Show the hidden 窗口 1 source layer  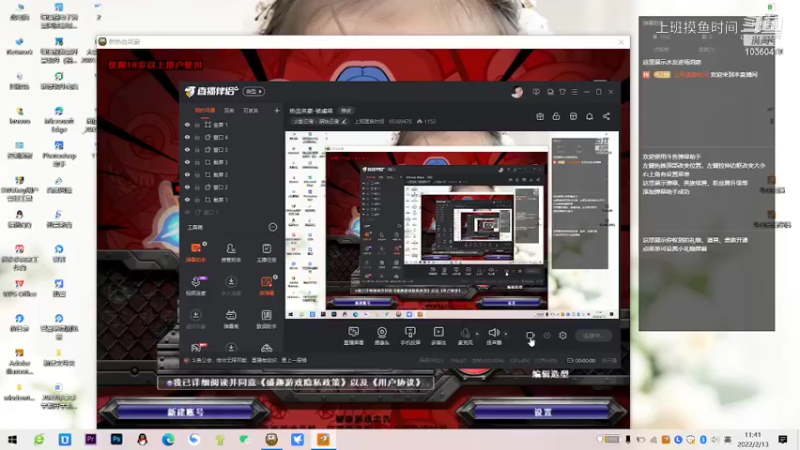click(x=187, y=212)
